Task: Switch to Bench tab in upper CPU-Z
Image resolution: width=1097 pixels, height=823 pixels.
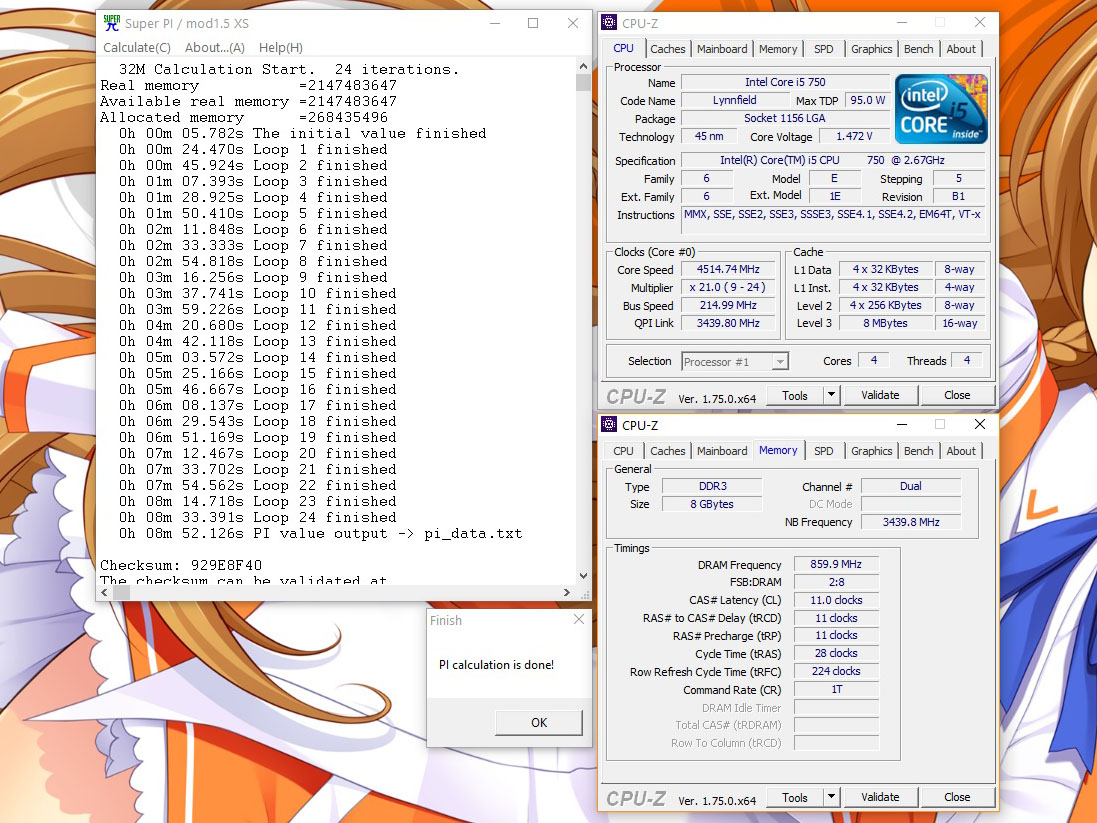Action: [x=919, y=49]
